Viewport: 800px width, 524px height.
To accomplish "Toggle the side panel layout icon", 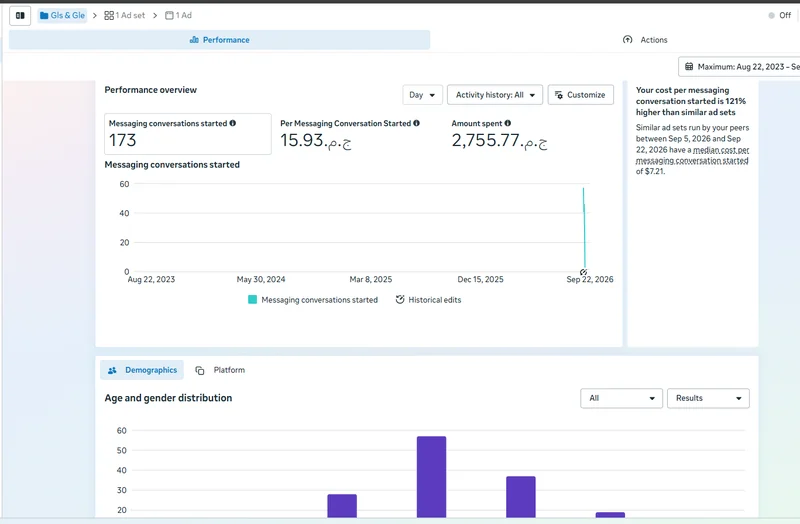I will pos(20,15).
